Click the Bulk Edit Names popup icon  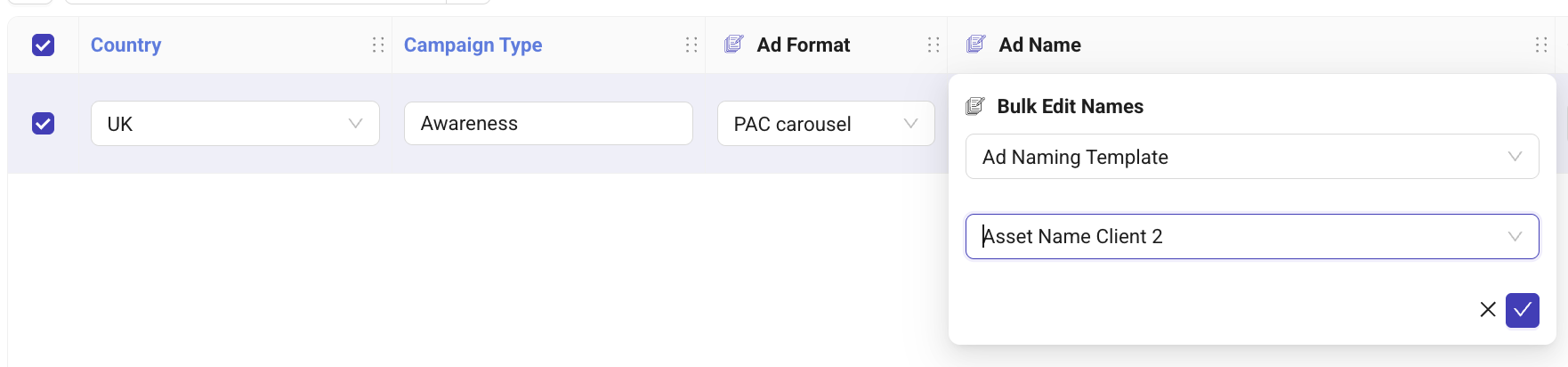coord(974,107)
